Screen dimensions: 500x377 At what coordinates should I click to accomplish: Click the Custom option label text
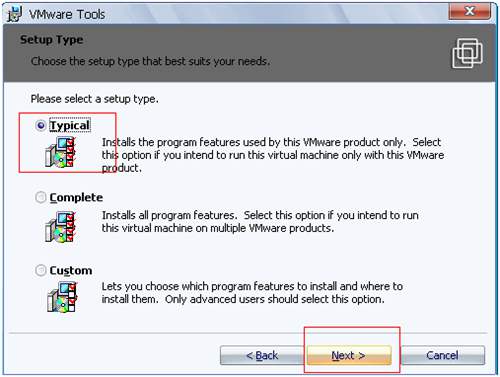pyautogui.click(x=71, y=270)
